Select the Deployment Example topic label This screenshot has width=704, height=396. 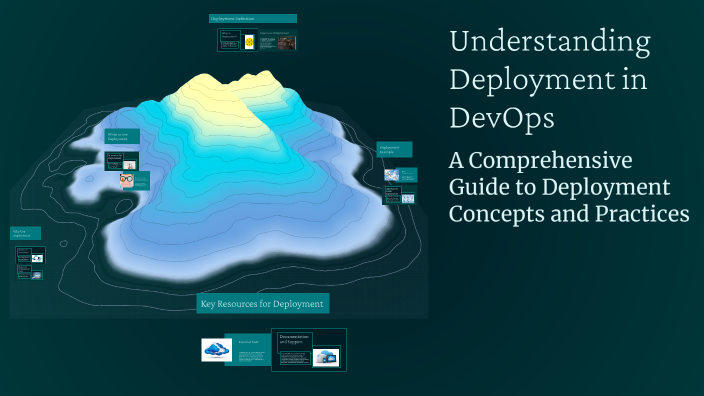point(394,150)
